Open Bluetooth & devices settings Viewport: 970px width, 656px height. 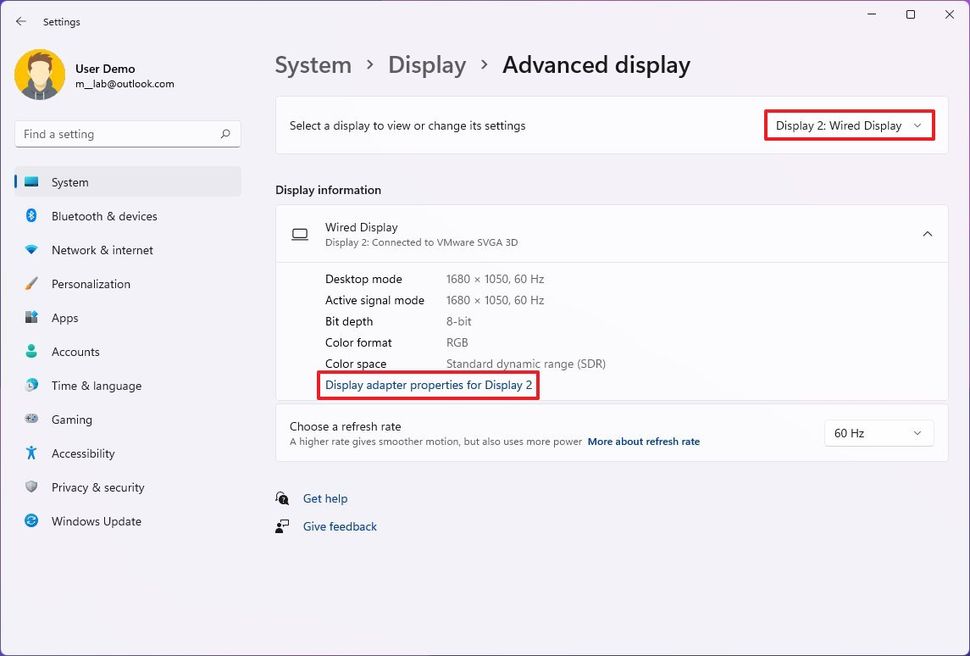(104, 216)
